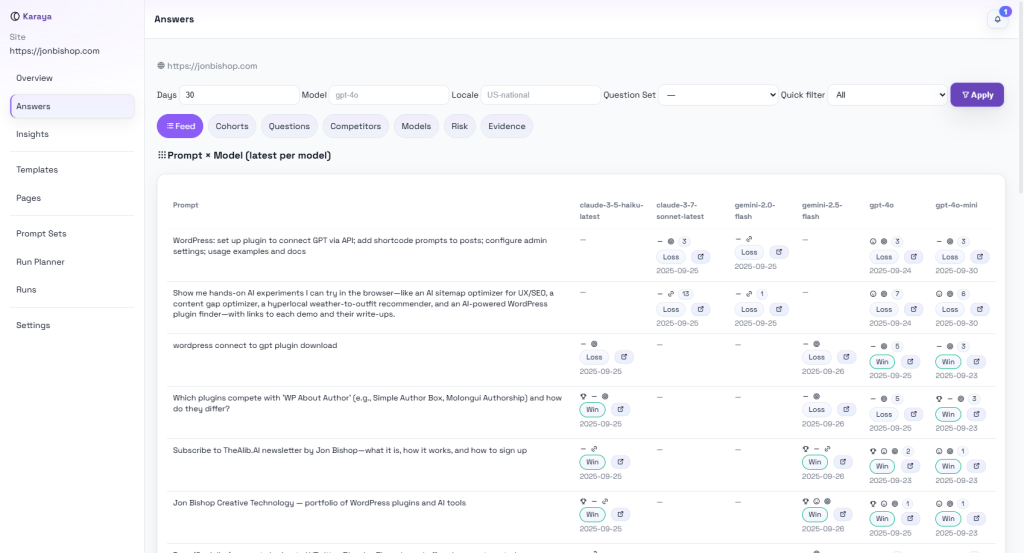Switch to the Cohorts tab
The image size is (1024, 553).
(x=232, y=126)
